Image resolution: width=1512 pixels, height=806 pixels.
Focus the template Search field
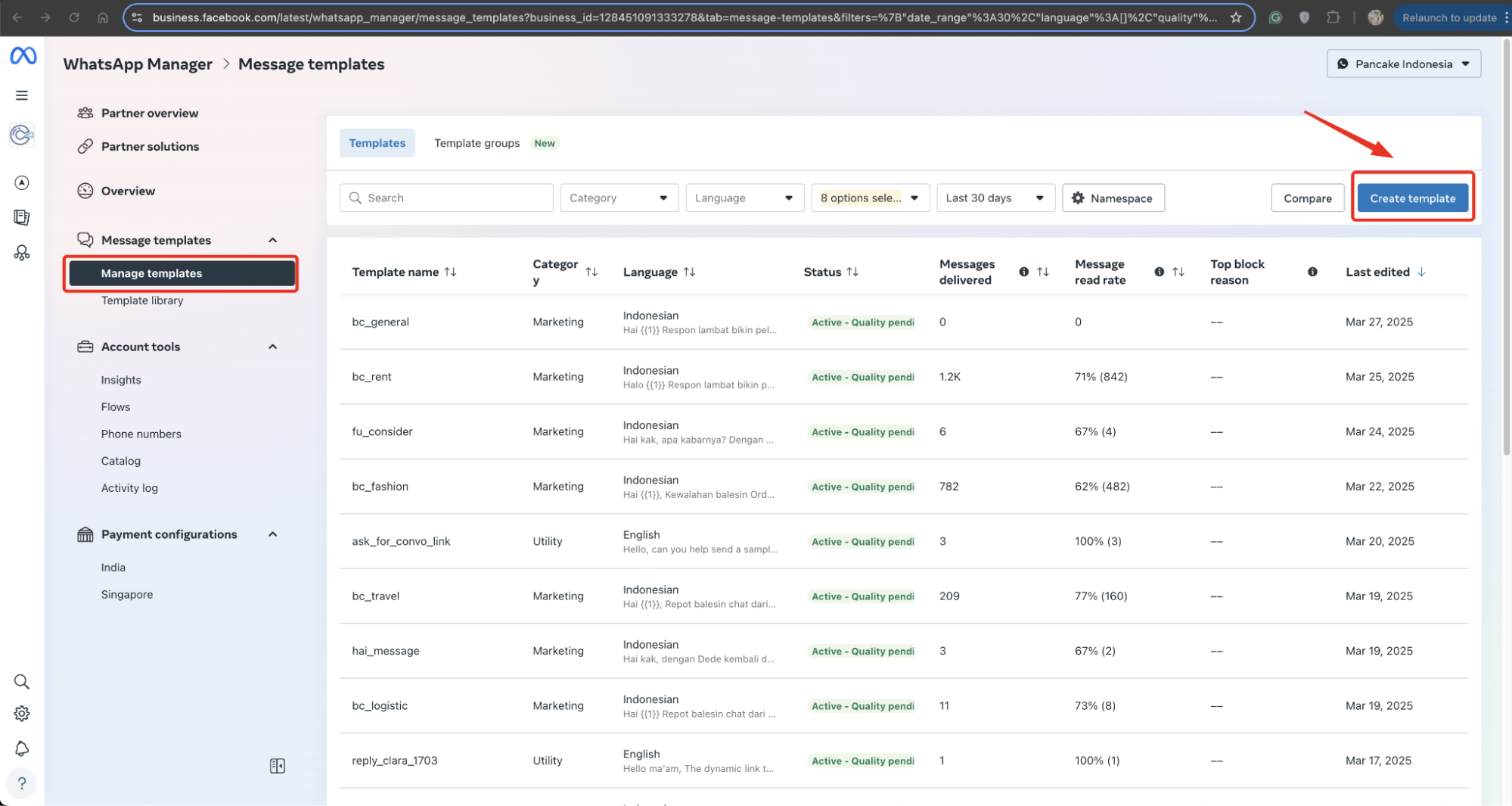pyautogui.click(x=446, y=198)
